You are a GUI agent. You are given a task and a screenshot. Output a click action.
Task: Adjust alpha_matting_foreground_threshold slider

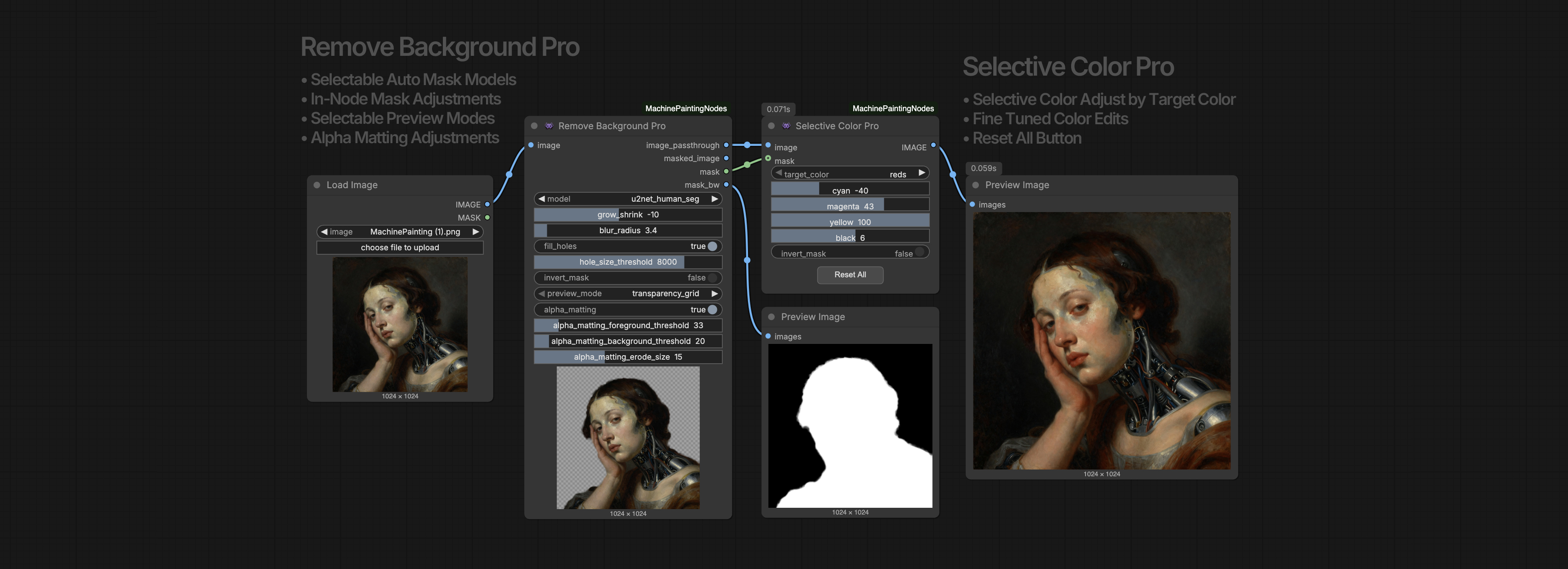[628, 325]
